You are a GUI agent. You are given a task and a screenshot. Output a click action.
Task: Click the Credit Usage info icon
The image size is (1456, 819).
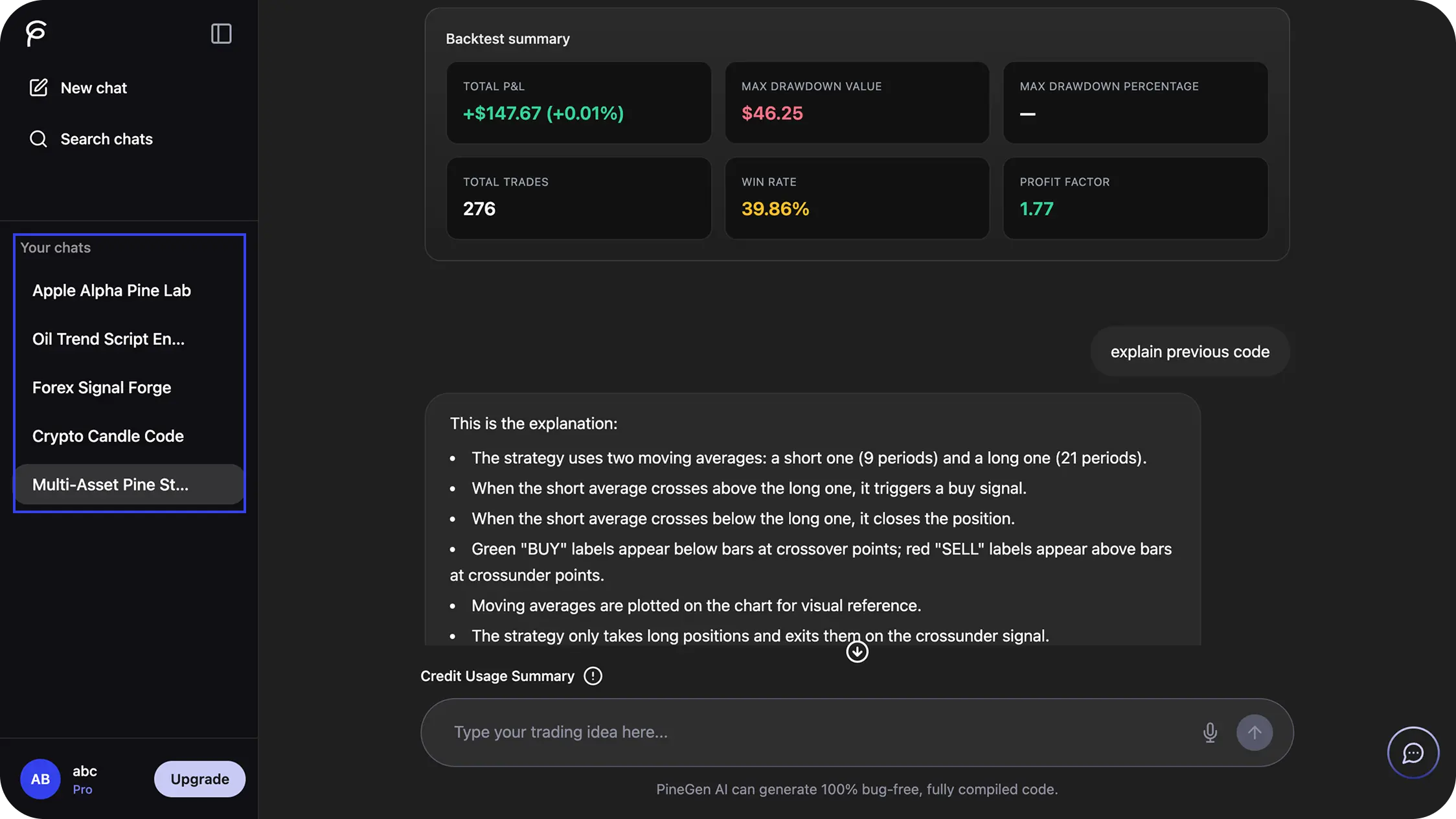tap(592, 676)
